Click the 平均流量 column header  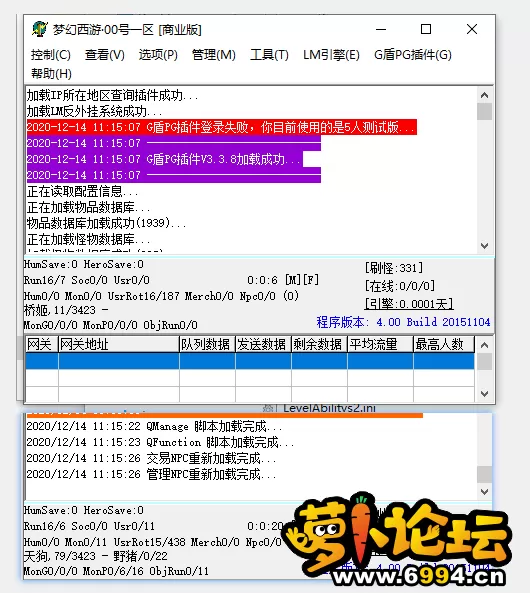pos(380,344)
